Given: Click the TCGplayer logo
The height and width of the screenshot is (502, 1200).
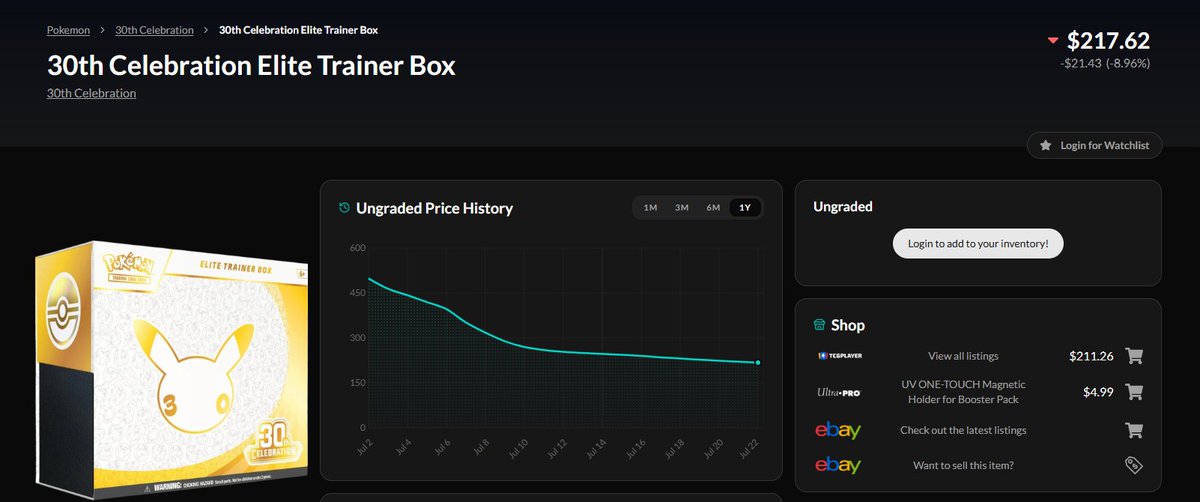Looking at the screenshot, I should (x=838, y=356).
